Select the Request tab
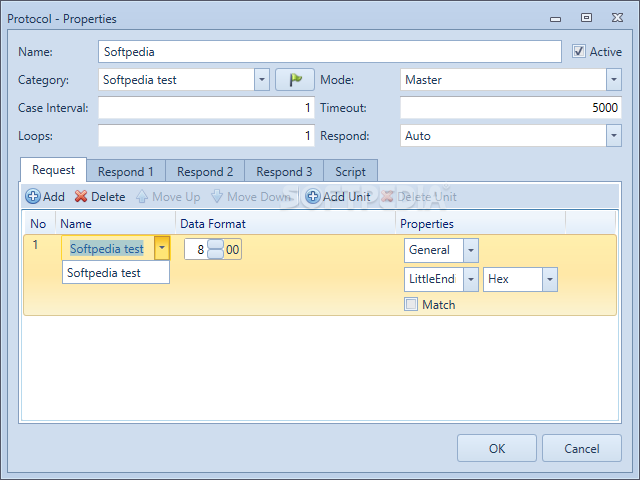The height and width of the screenshot is (480, 640). (x=53, y=170)
